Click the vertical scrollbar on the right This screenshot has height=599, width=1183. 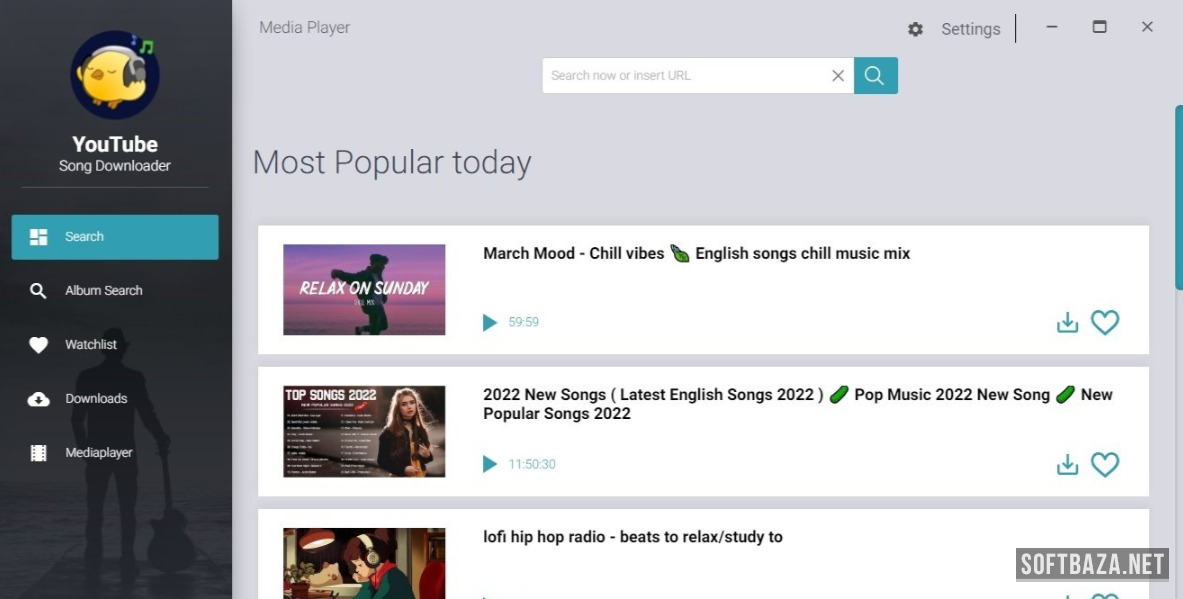[x=1178, y=200]
